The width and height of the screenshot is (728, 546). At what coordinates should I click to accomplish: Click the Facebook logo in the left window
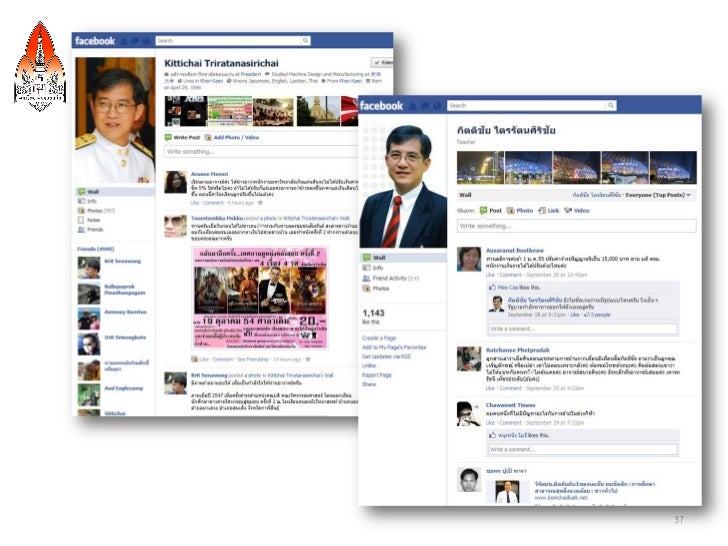coord(95,41)
